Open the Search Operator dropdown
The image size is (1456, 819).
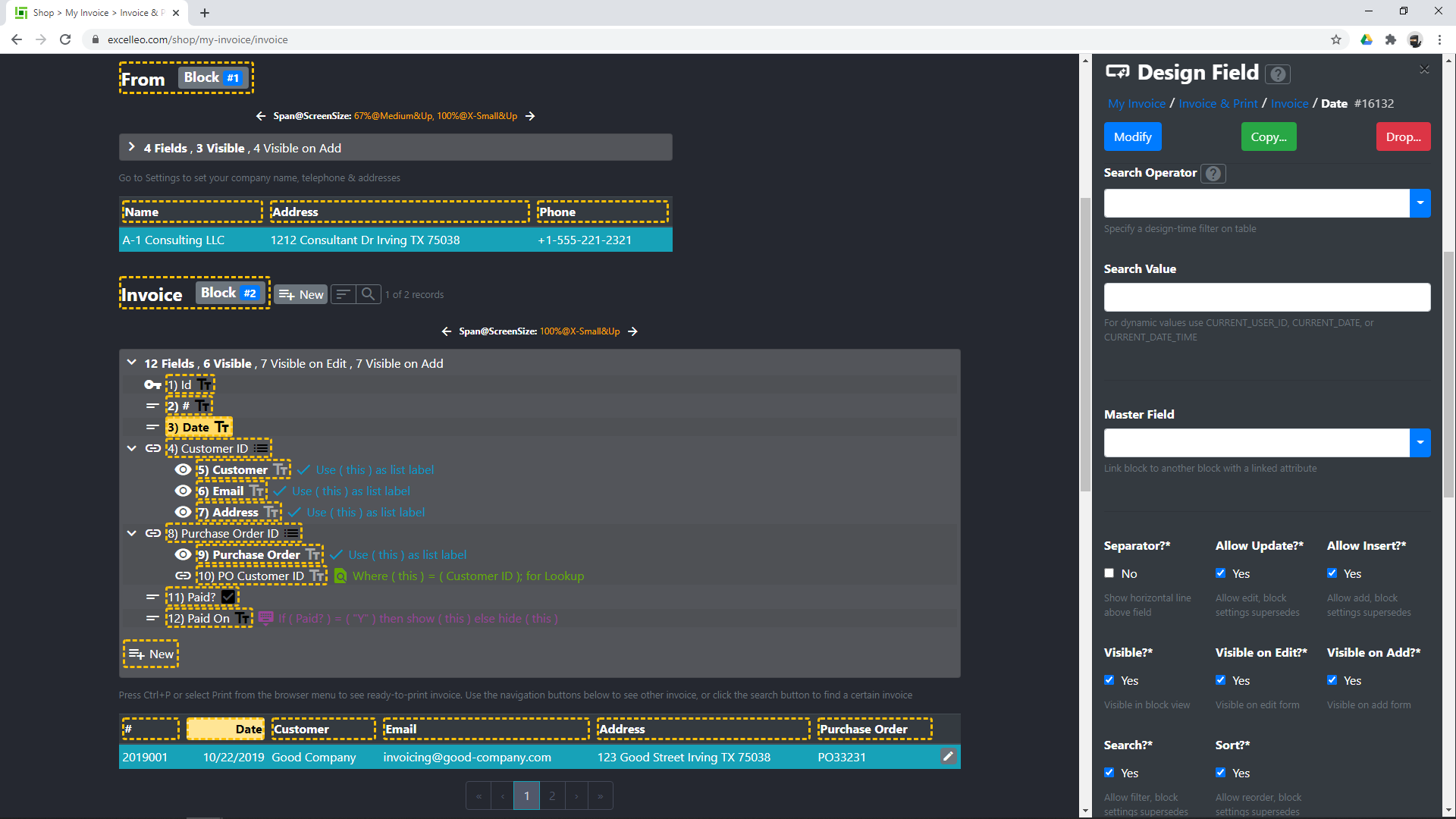click(x=1420, y=203)
